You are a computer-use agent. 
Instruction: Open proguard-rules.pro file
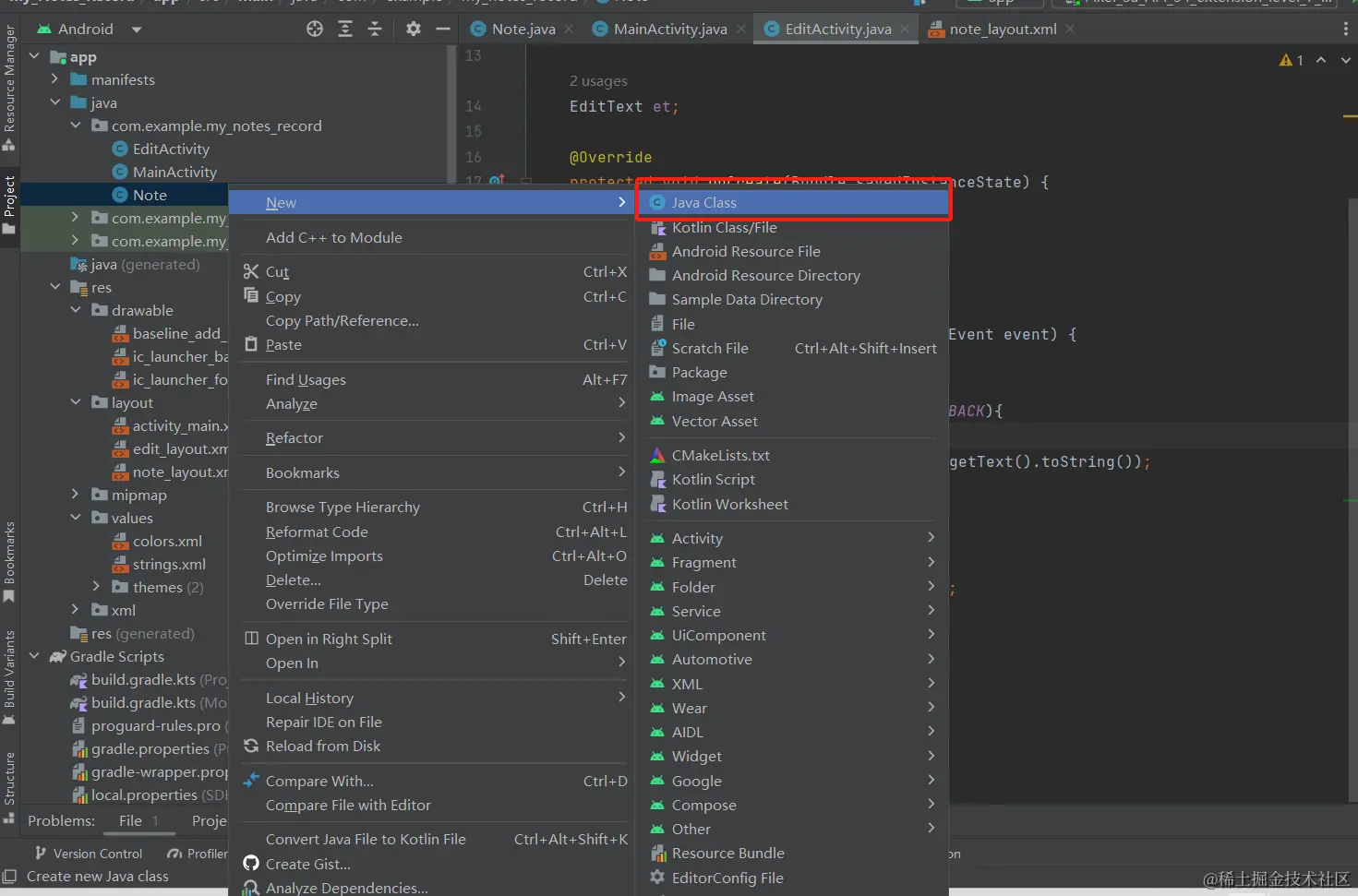pyautogui.click(x=155, y=725)
